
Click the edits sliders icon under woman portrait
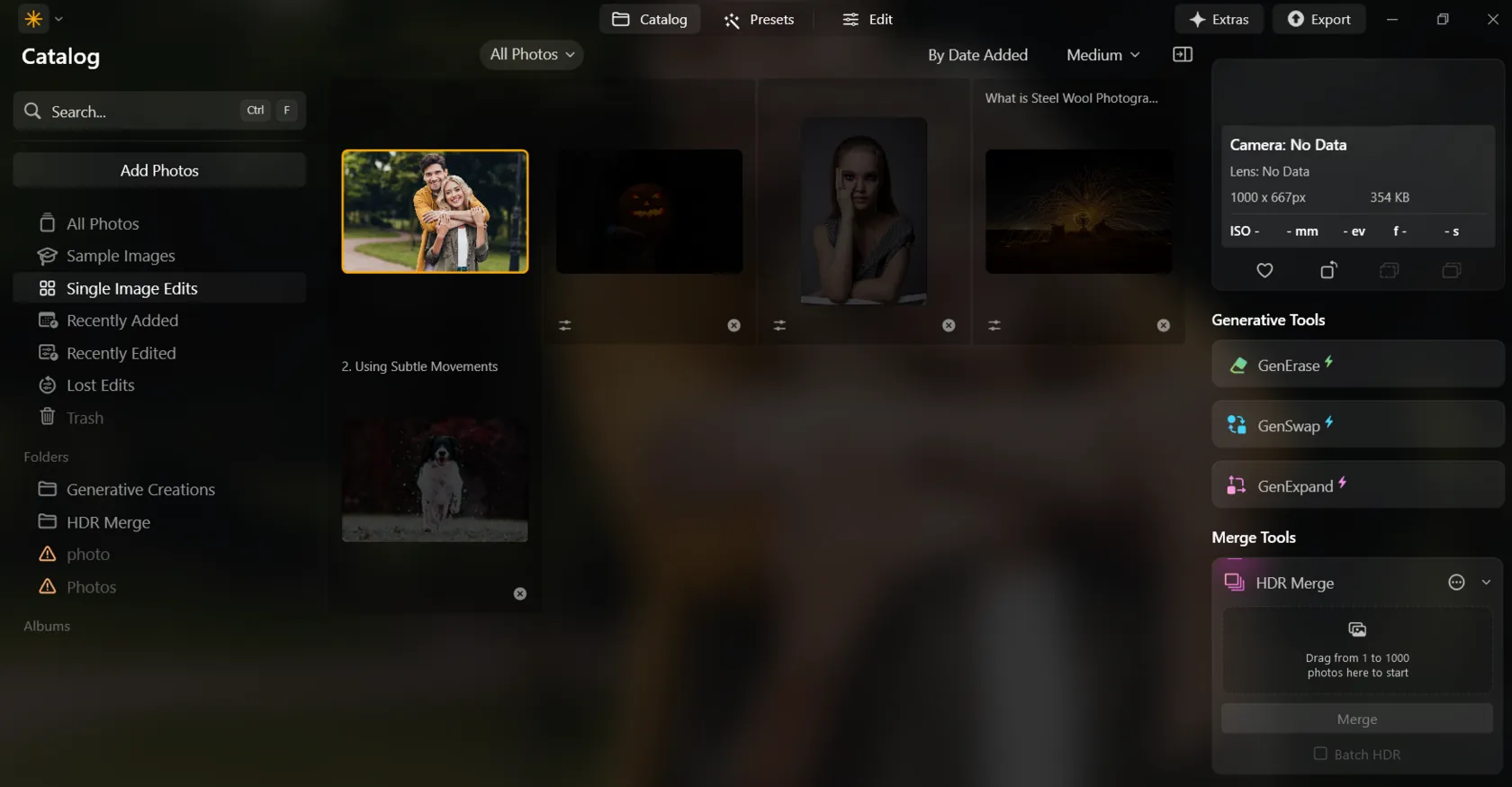[779, 325]
